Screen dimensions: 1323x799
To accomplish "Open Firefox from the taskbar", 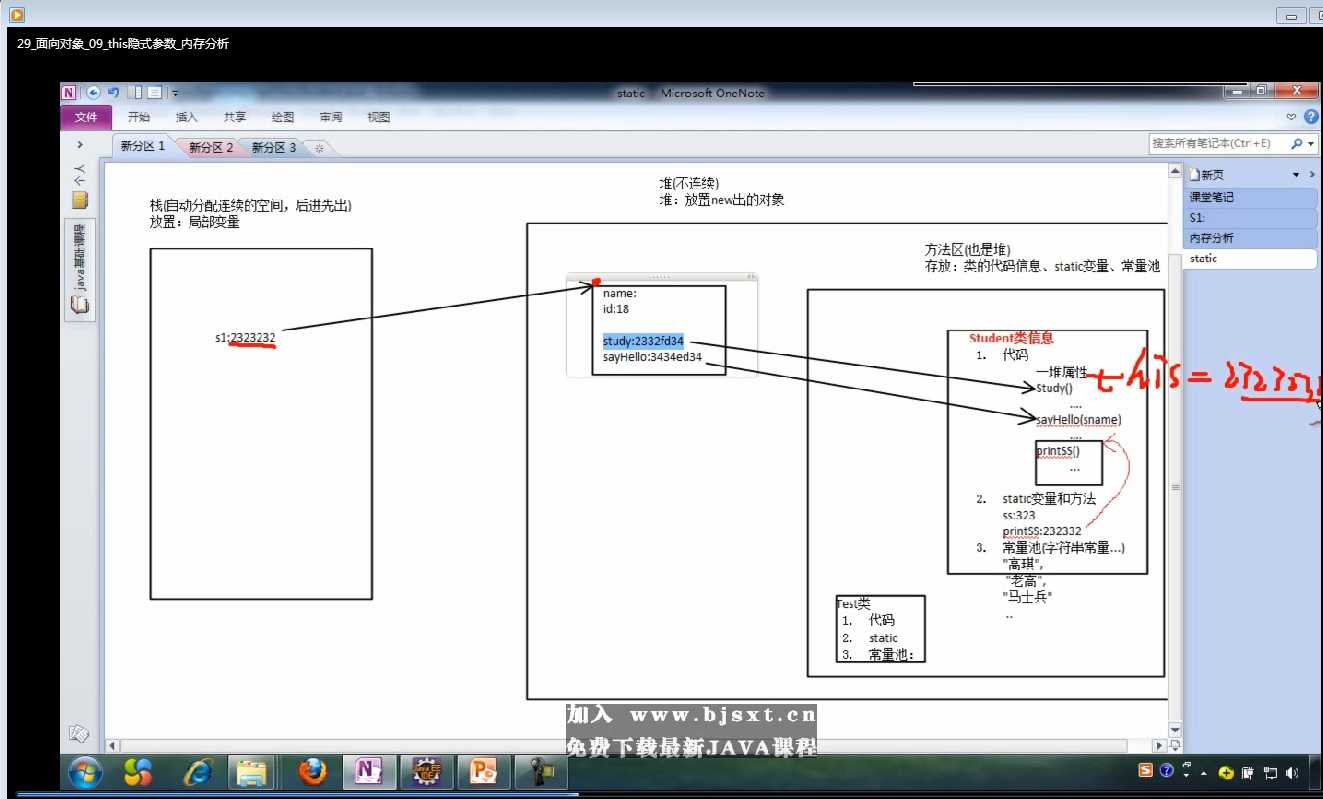I will tap(312, 772).
